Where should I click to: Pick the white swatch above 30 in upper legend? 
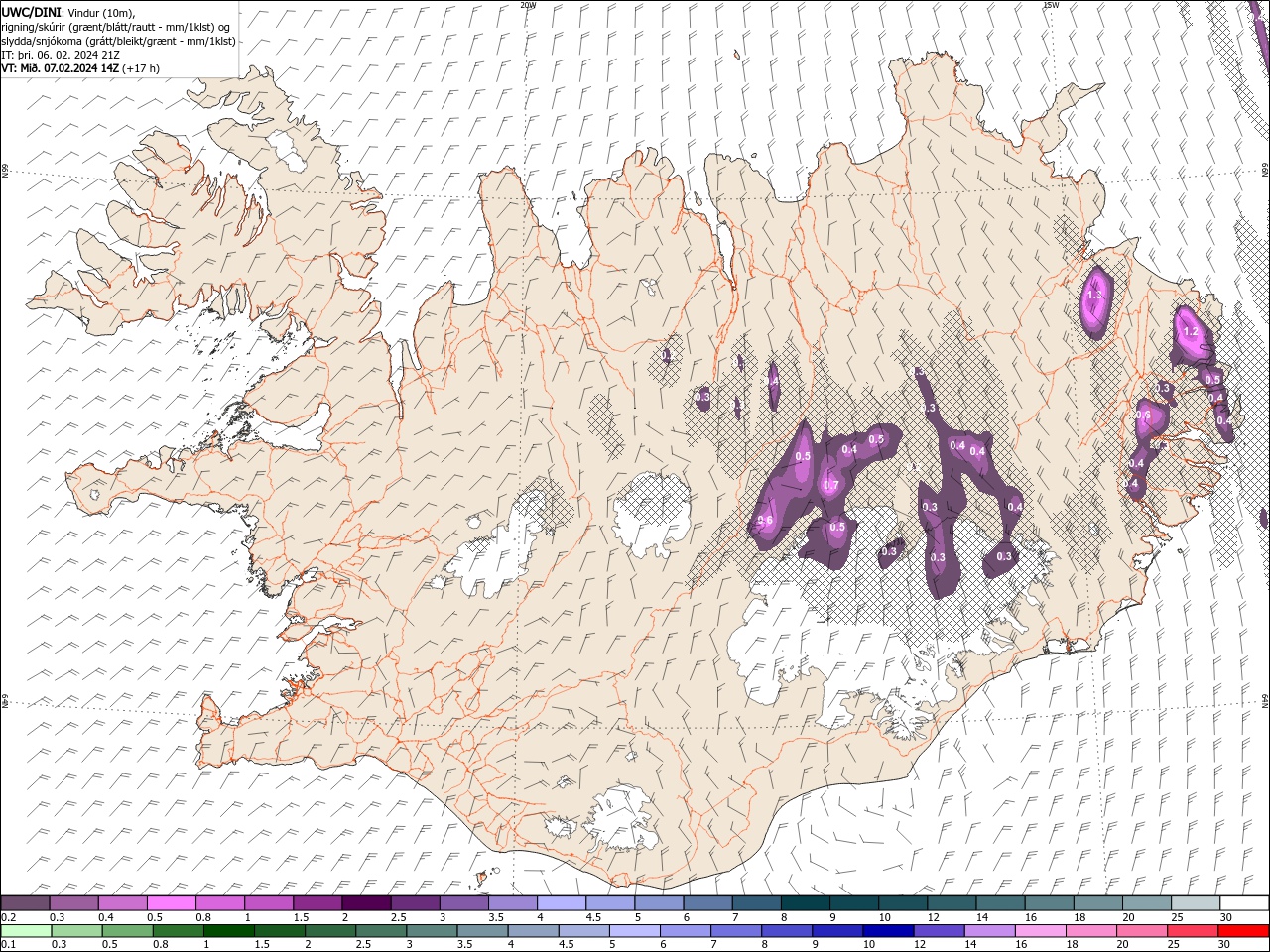coord(1244,903)
